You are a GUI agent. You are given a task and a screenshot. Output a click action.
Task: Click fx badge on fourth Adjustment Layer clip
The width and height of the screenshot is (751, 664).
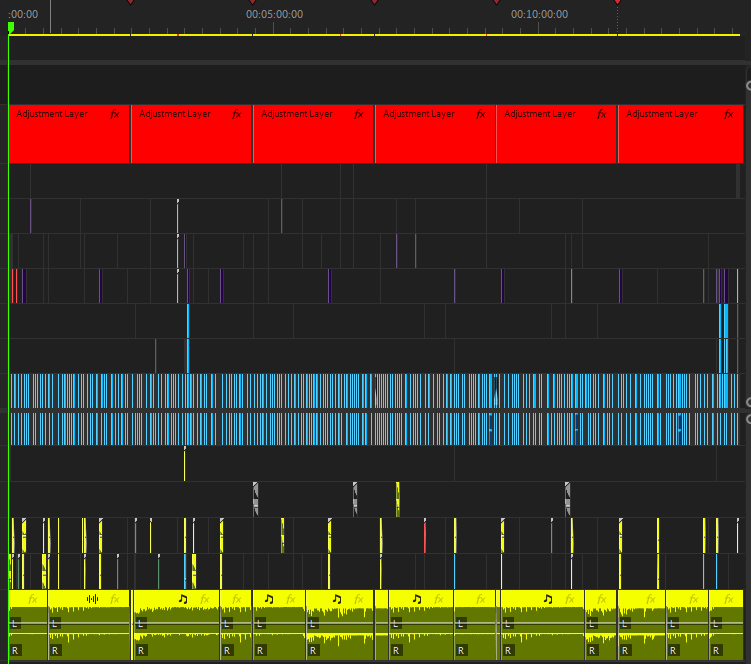click(480, 114)
